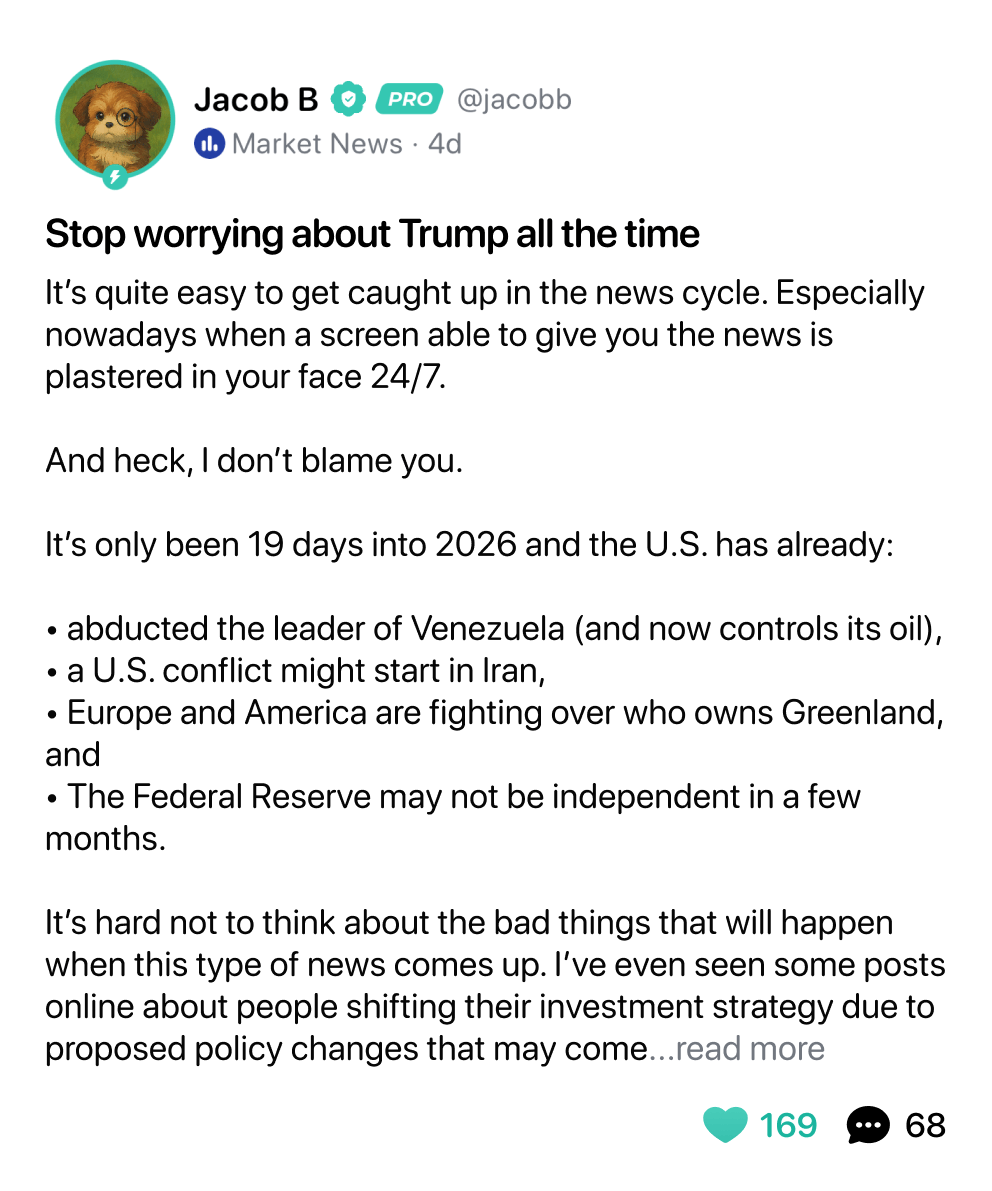
Task: View the 68 comments count
Action: tap(925, 1126)
